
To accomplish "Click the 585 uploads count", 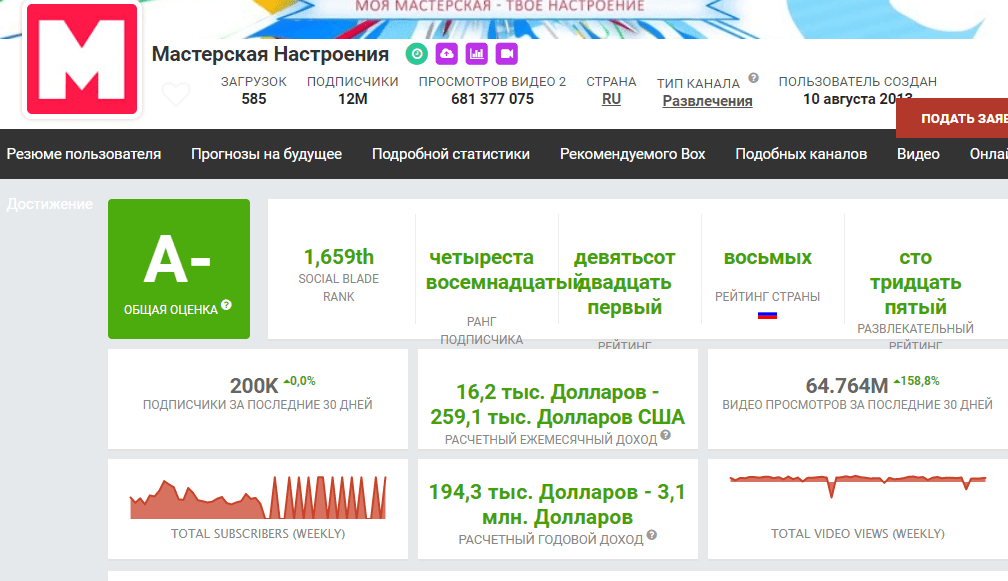I will point(254,99).
